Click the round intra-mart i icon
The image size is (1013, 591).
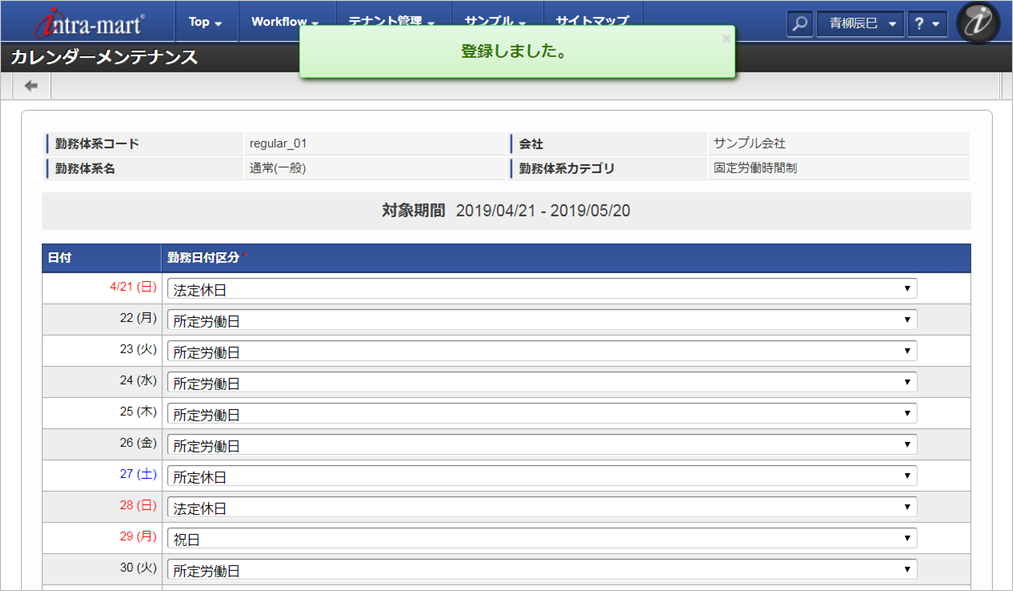[977, 22]
